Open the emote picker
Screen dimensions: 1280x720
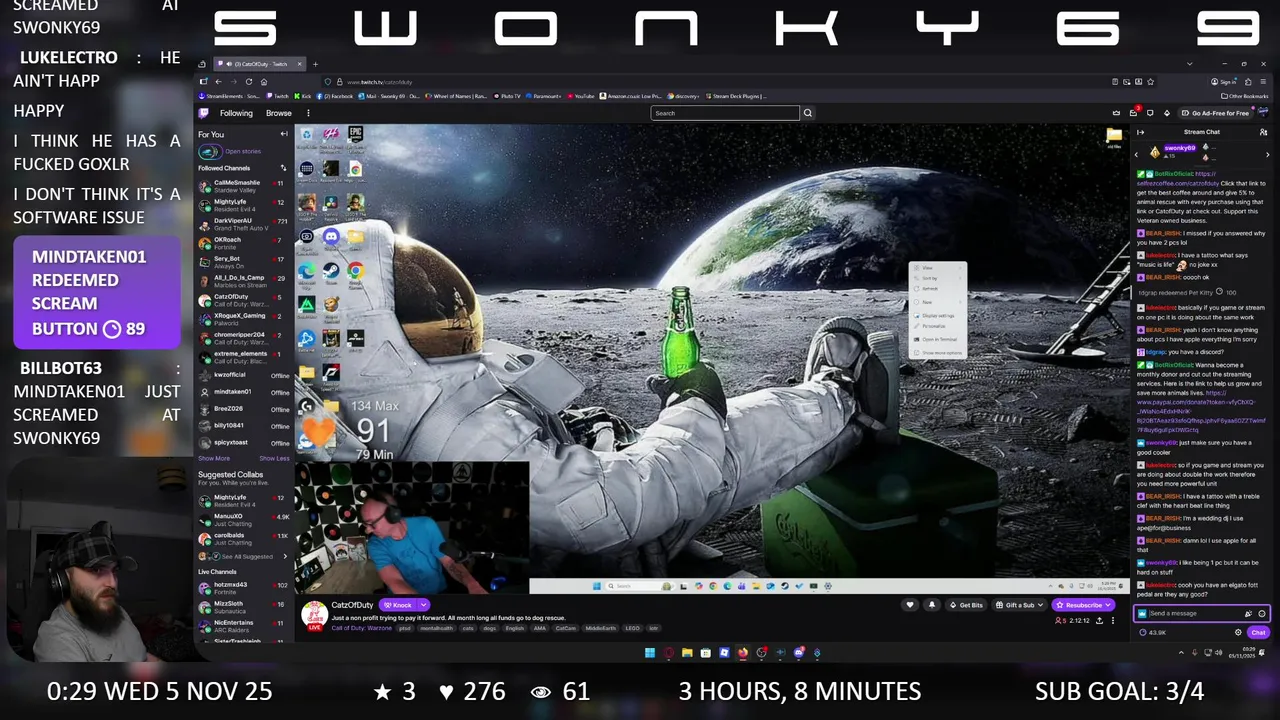coord(1261,614)
